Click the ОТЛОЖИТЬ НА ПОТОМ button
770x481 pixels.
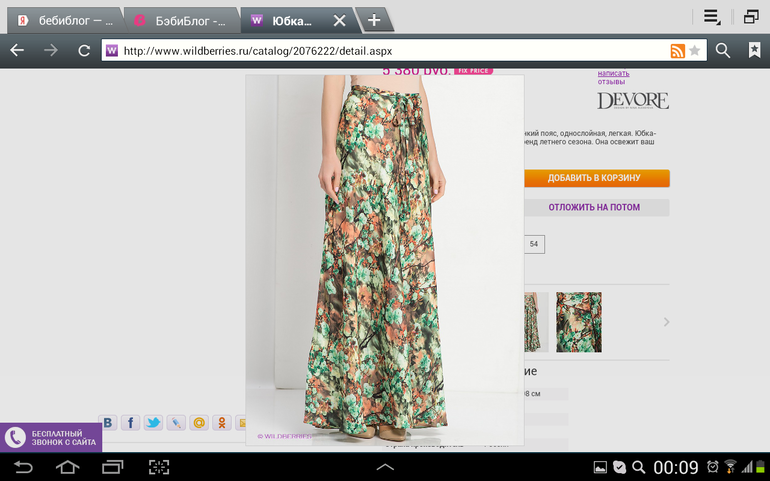pos(594,208)
